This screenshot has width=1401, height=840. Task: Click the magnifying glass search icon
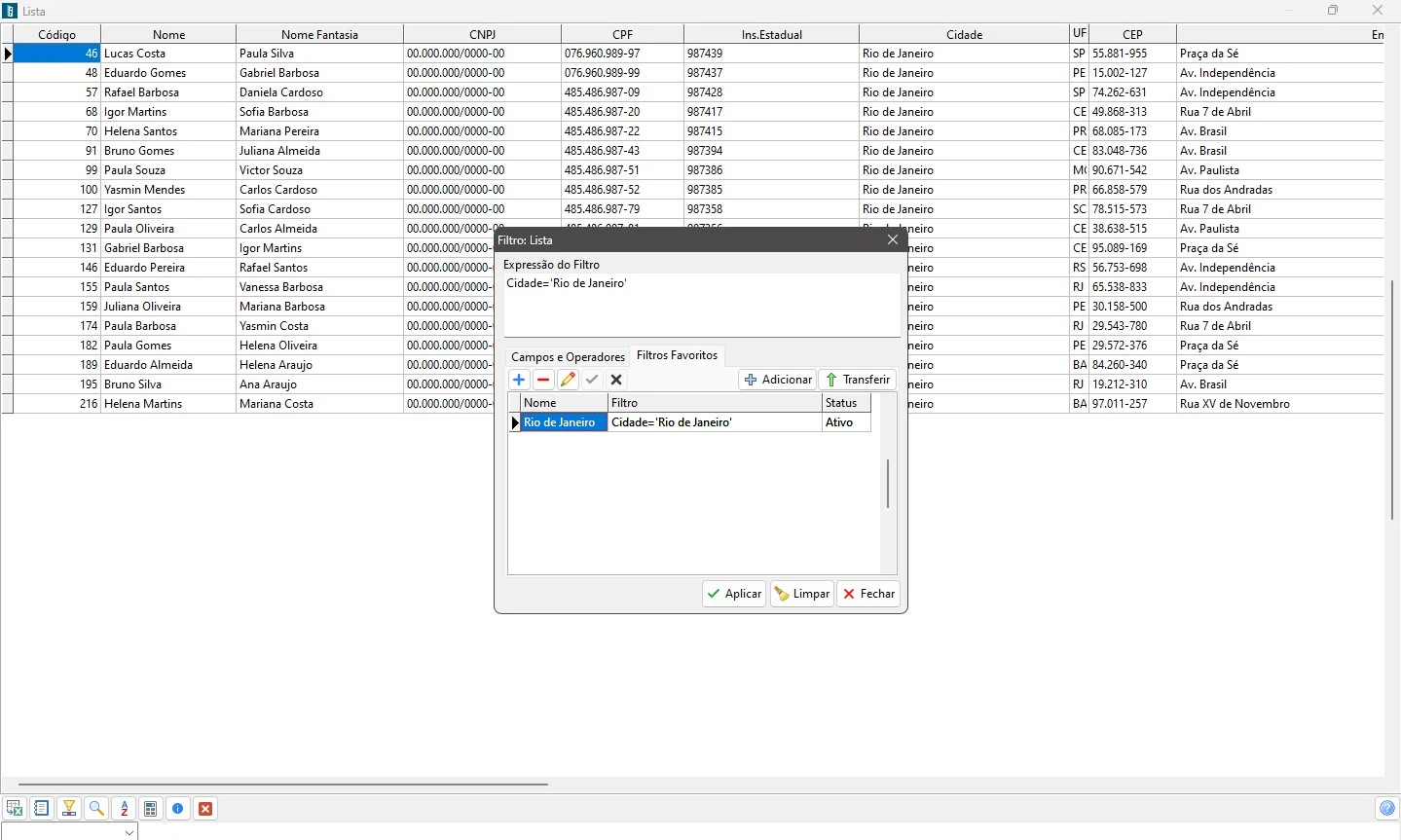(96, 809)
